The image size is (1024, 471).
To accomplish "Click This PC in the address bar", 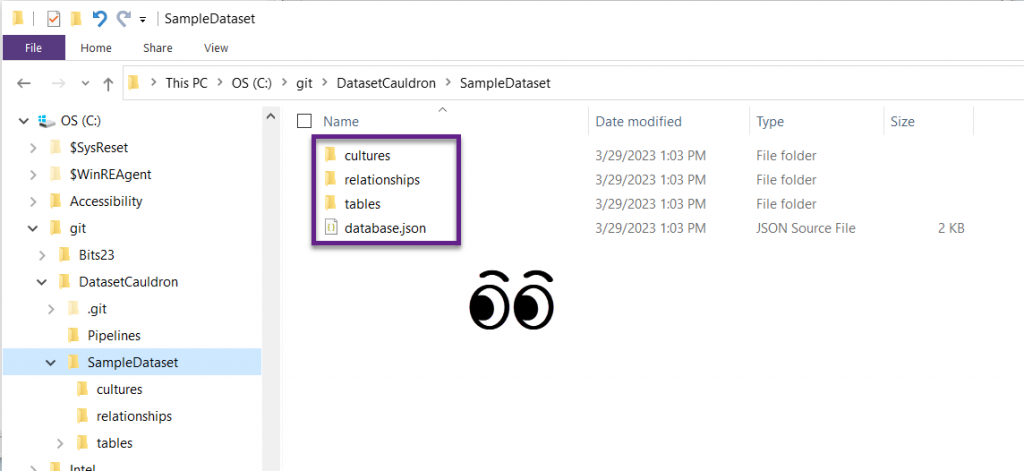I will pos(186,83).
